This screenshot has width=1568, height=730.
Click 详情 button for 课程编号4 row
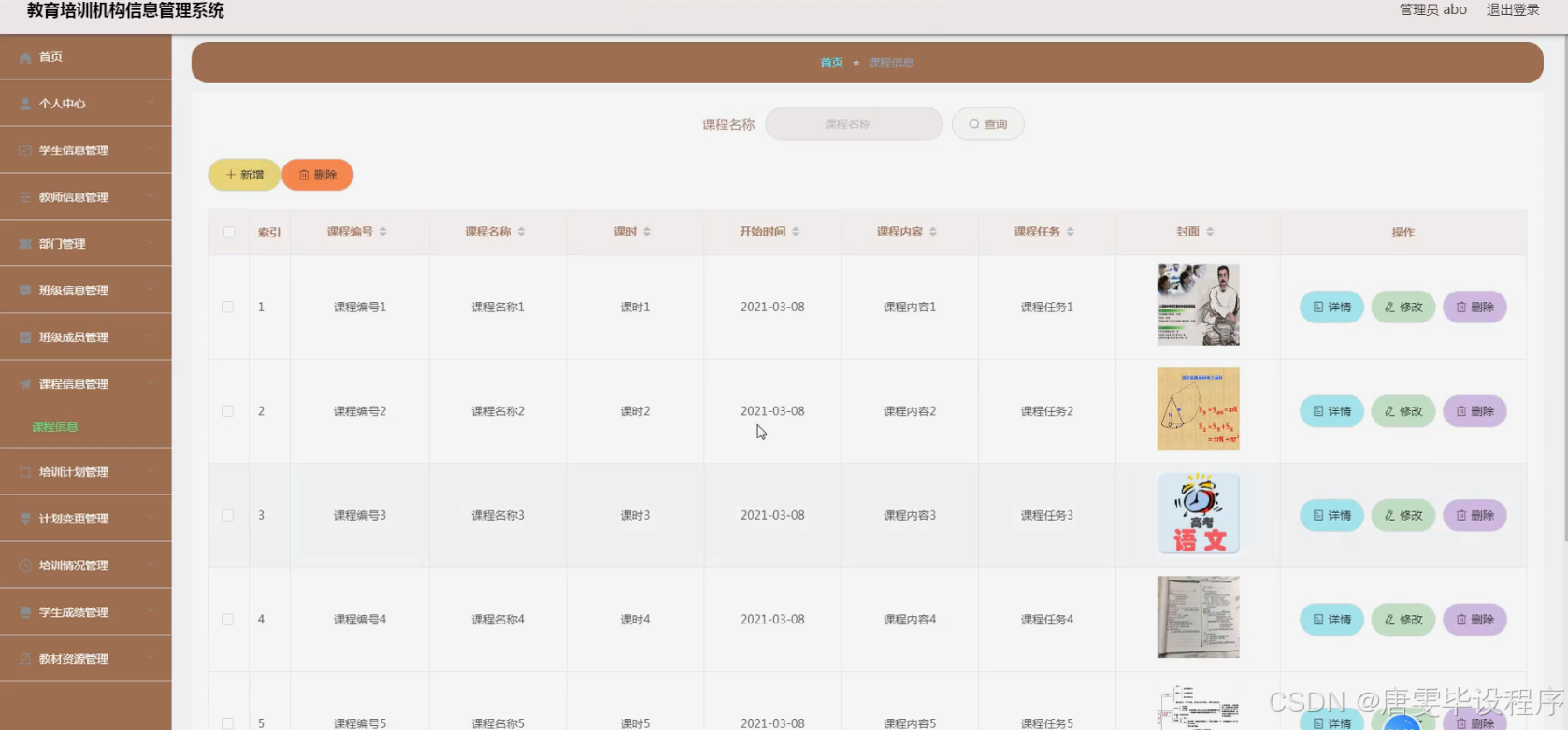coord(1331,620)
